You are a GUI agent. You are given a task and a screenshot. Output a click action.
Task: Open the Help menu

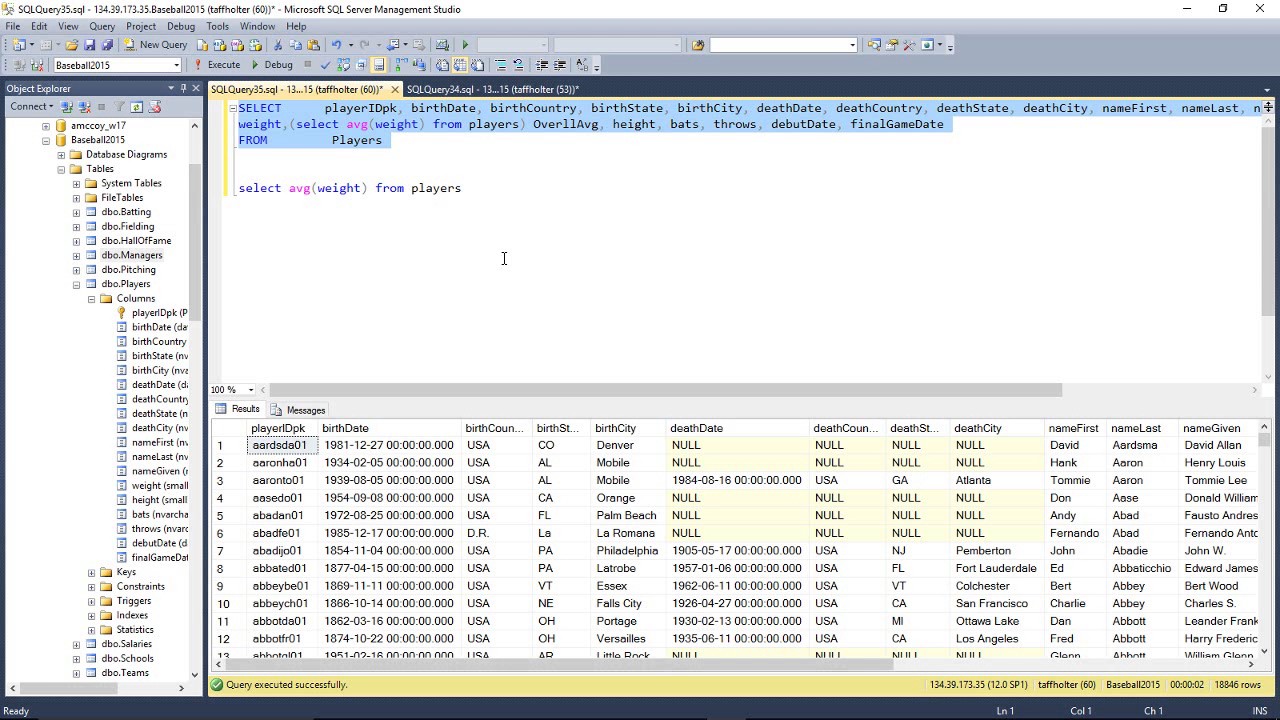(296, 26)
